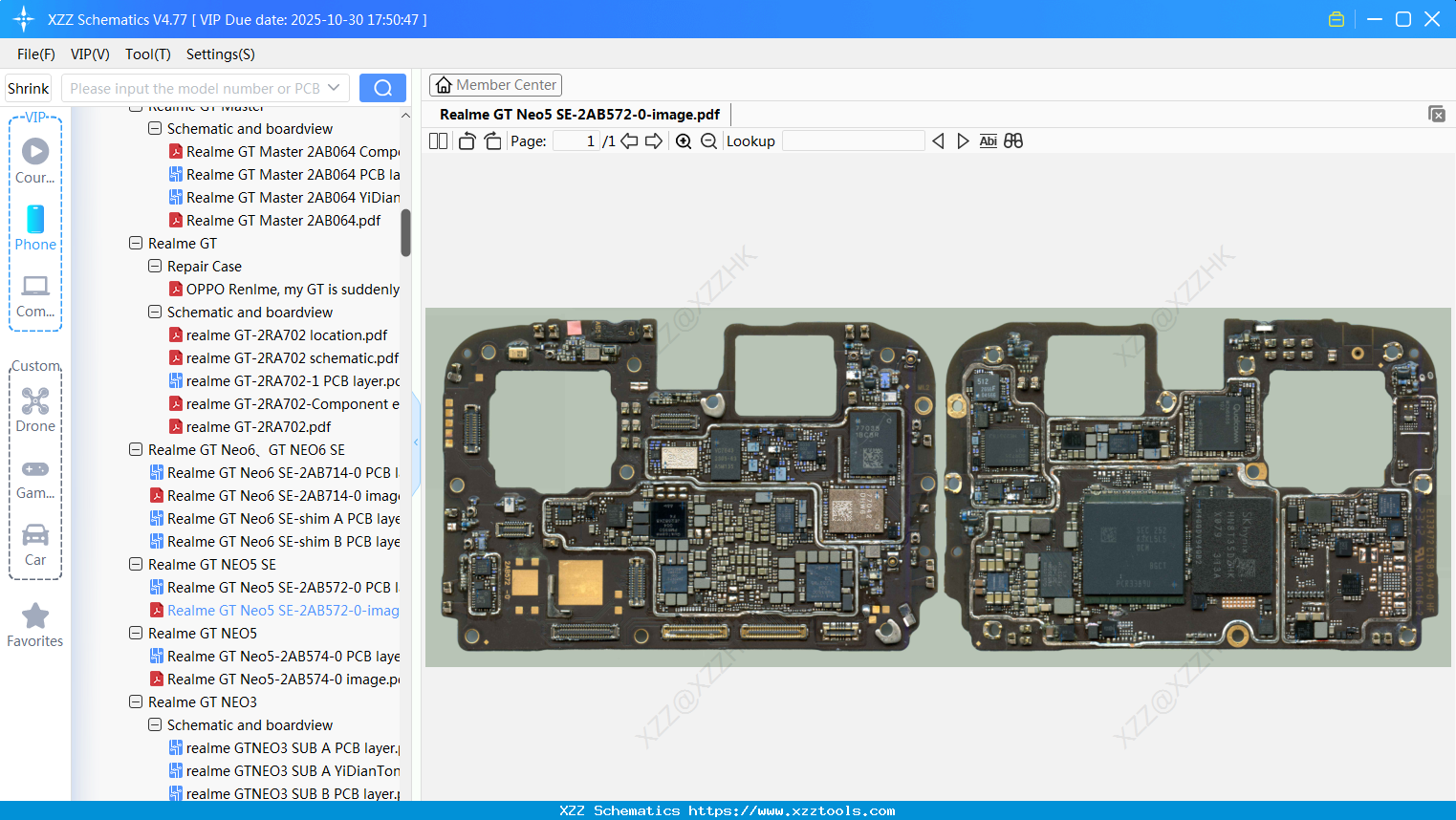1456x820 pixels.
Task: Open realme GT-2RA702 schematic.pdf
Action: click(292, 358)
